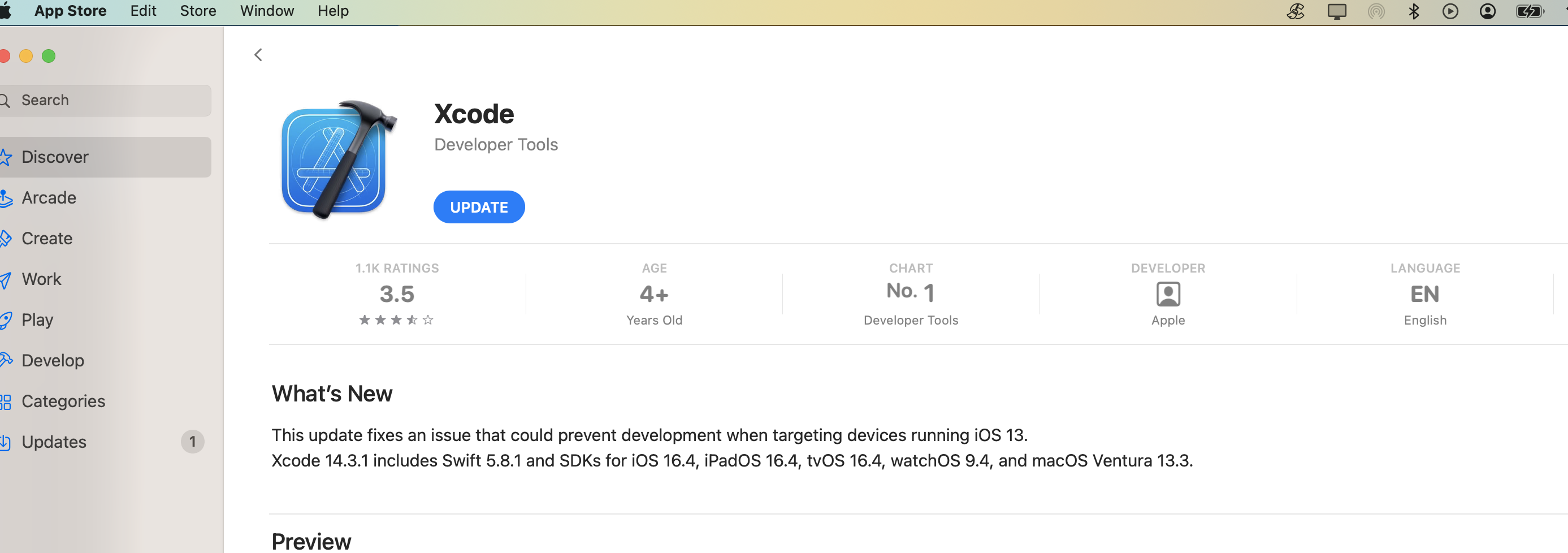Screen dimensions: 1568x553
Task: Click the No. 1 chart ranking
Action: coord(910,292)
